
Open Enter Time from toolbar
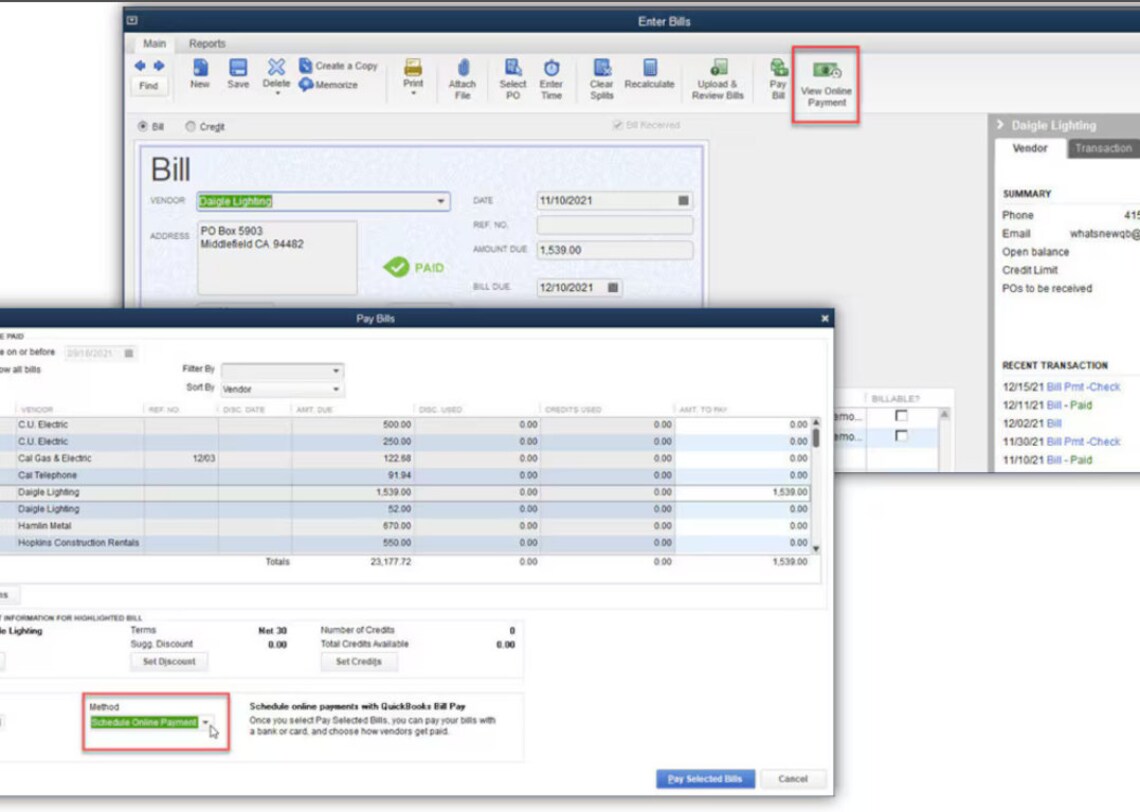click(551, 79)
